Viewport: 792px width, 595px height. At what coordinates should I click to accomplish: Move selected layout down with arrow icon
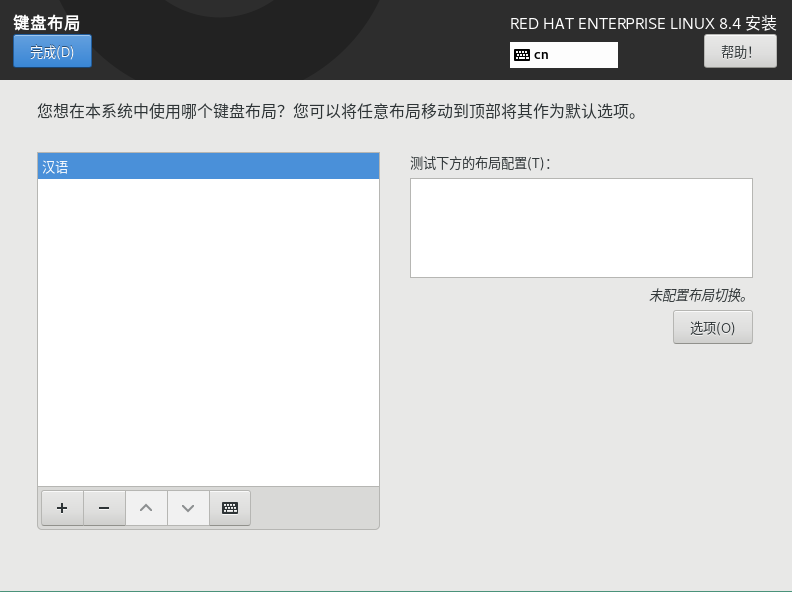coord(188,508)
